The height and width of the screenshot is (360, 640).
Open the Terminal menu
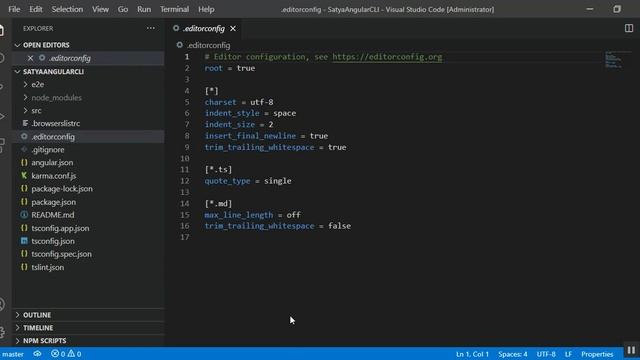[174, 9]
